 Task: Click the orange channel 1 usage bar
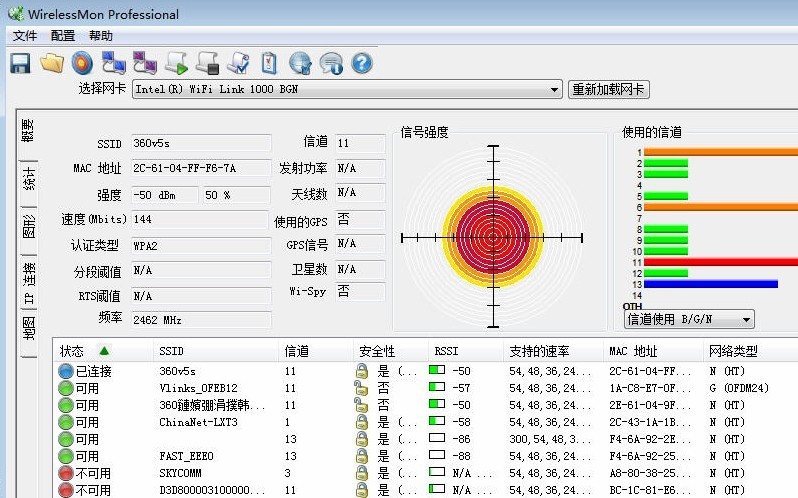pyautogui.click(x=721, y=152)
